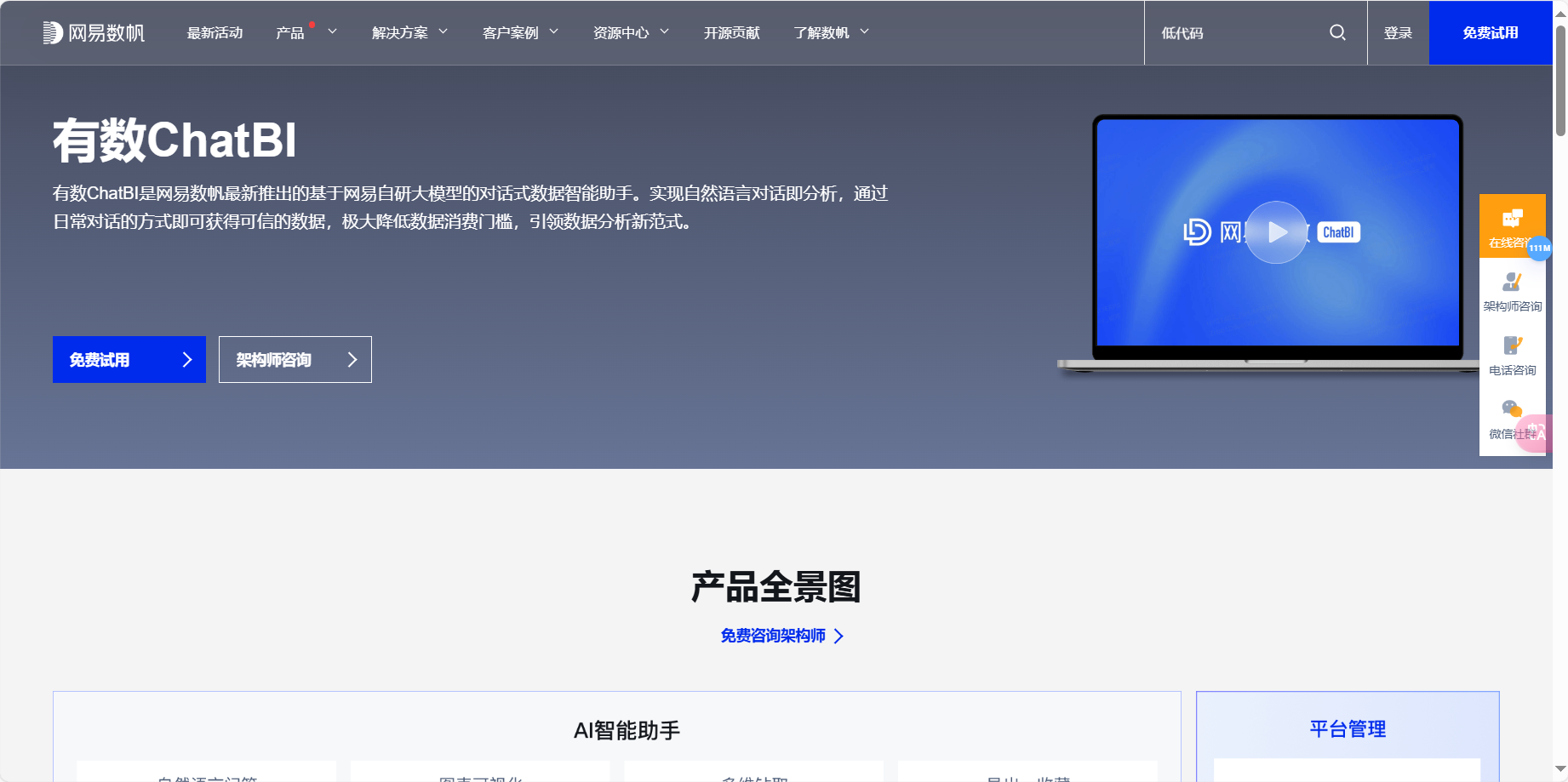Click the blue 免费试用 hero button
Viewport: 1568px width, 782px height.
click(x=129, y=359)
